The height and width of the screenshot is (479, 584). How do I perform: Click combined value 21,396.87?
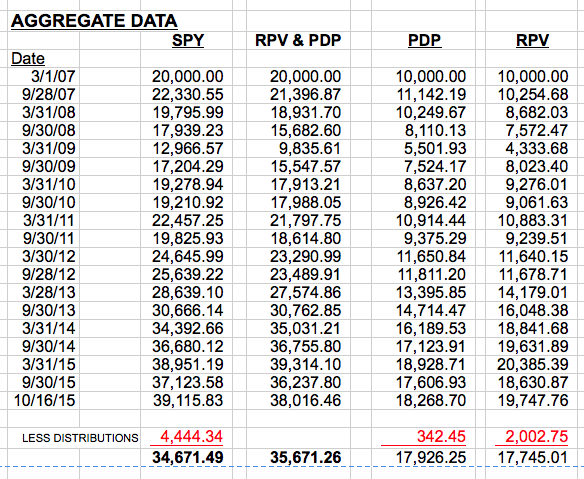click(x=305, y=94)
